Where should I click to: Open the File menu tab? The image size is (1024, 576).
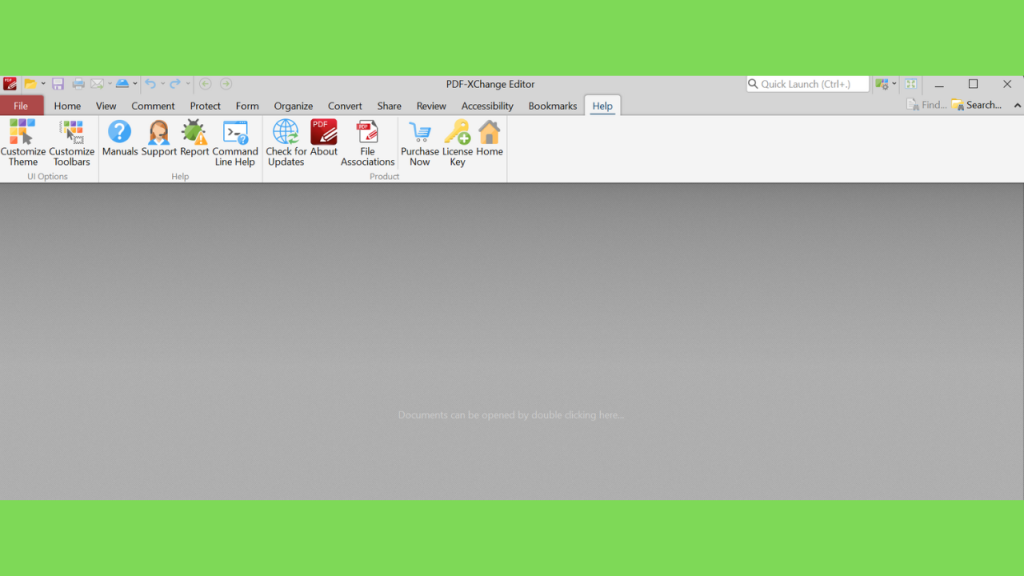pyautogui.click(x=21, y=106)
